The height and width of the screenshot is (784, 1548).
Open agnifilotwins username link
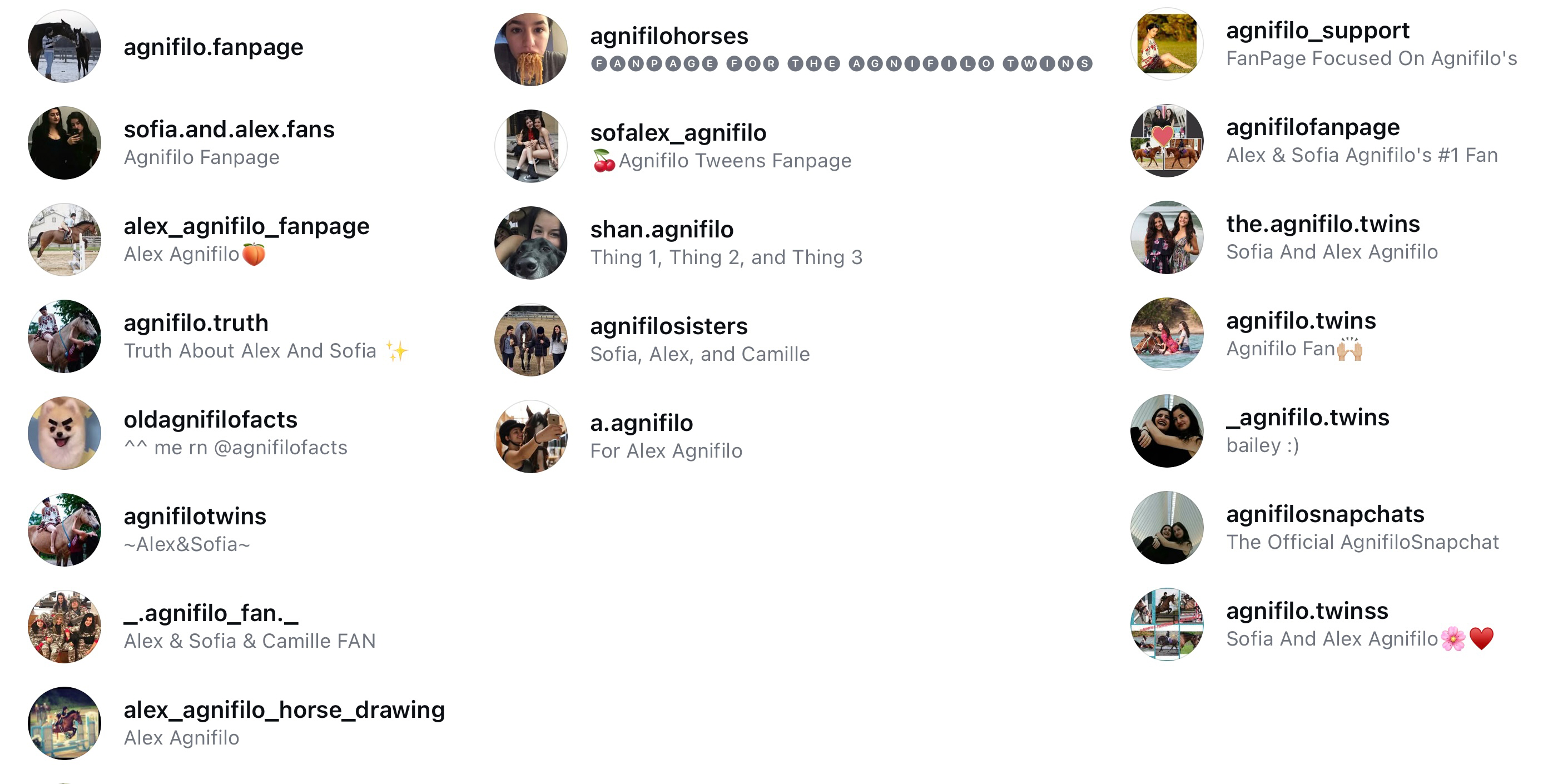point(195,516)
